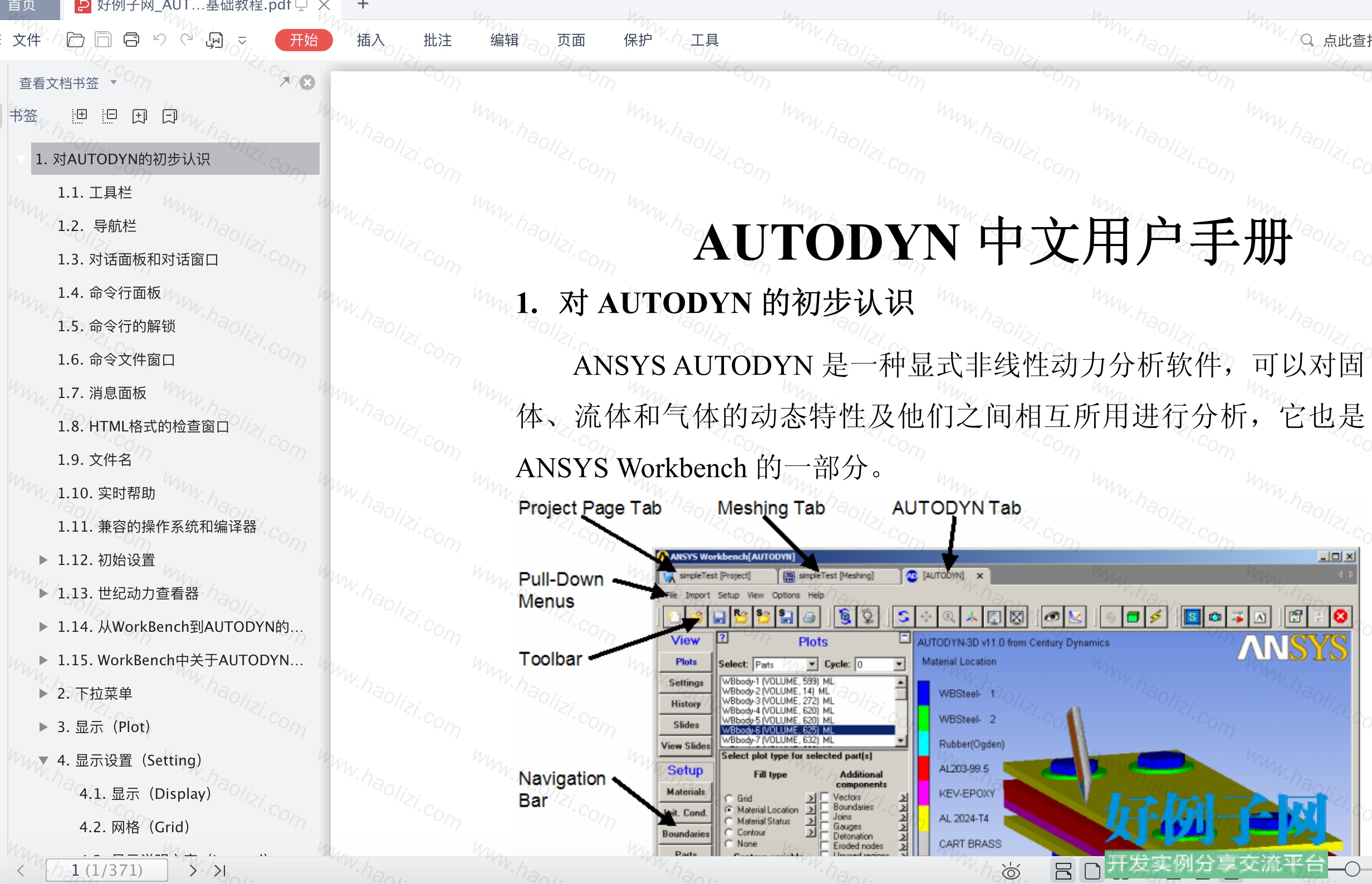The width and height of the screenshot is (1372, 884).
Task: Click the undo arrow icon
Action: coord(160,40)
